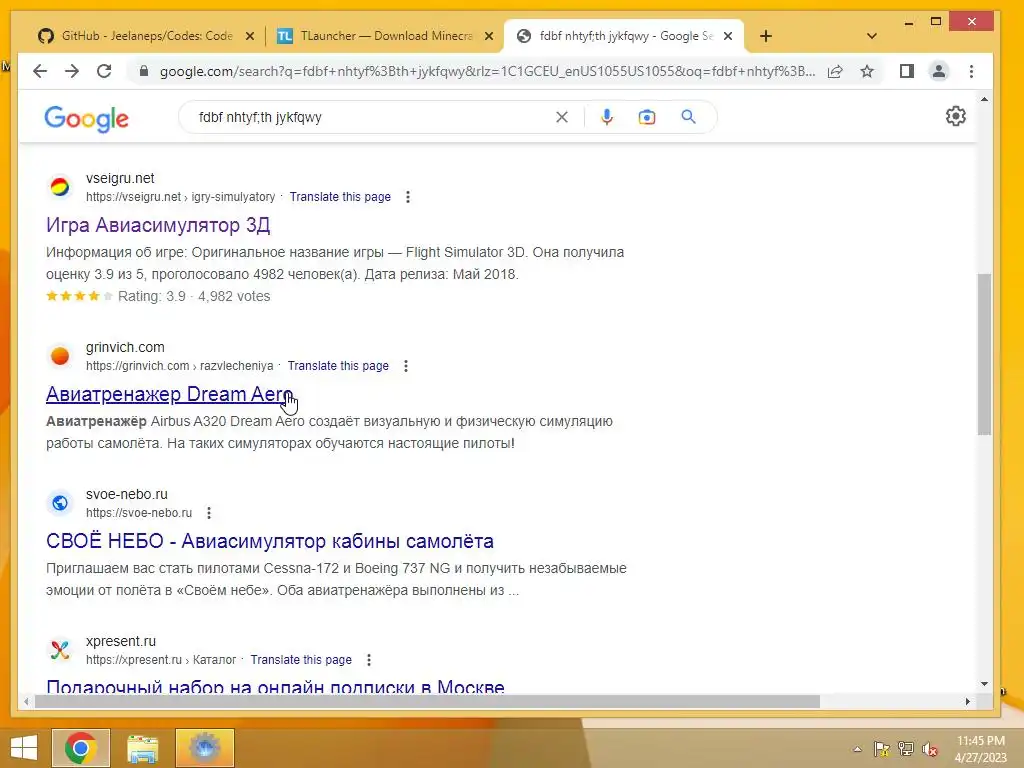This screenshot has height=768, width=1024.
Task: Submit search with the magnifier icon
Action: [688, 117]
